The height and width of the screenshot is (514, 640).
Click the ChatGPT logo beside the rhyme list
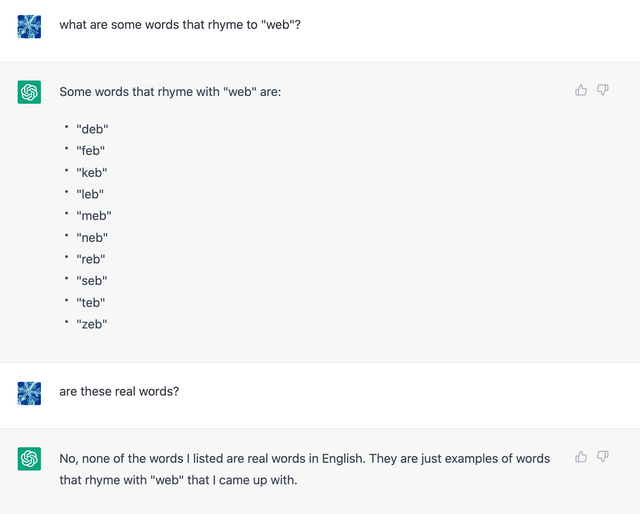point(29,92)
